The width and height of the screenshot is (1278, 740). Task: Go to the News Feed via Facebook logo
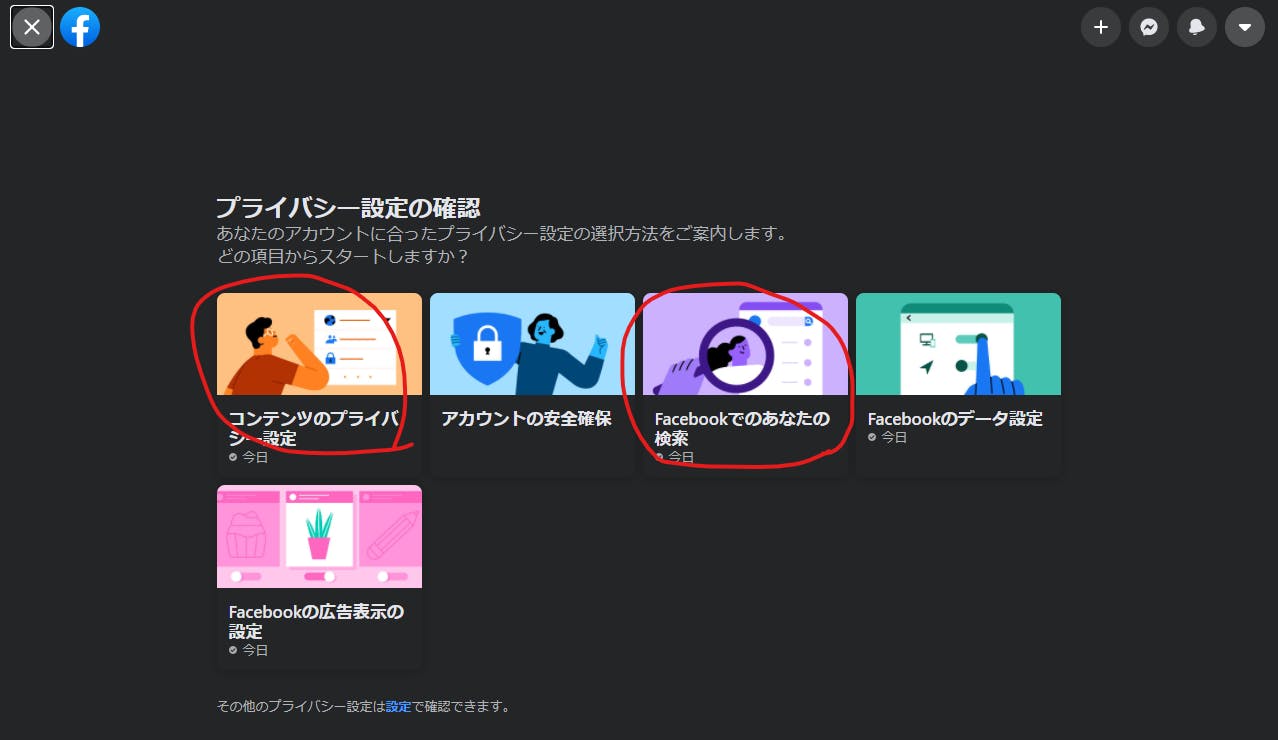80,27
